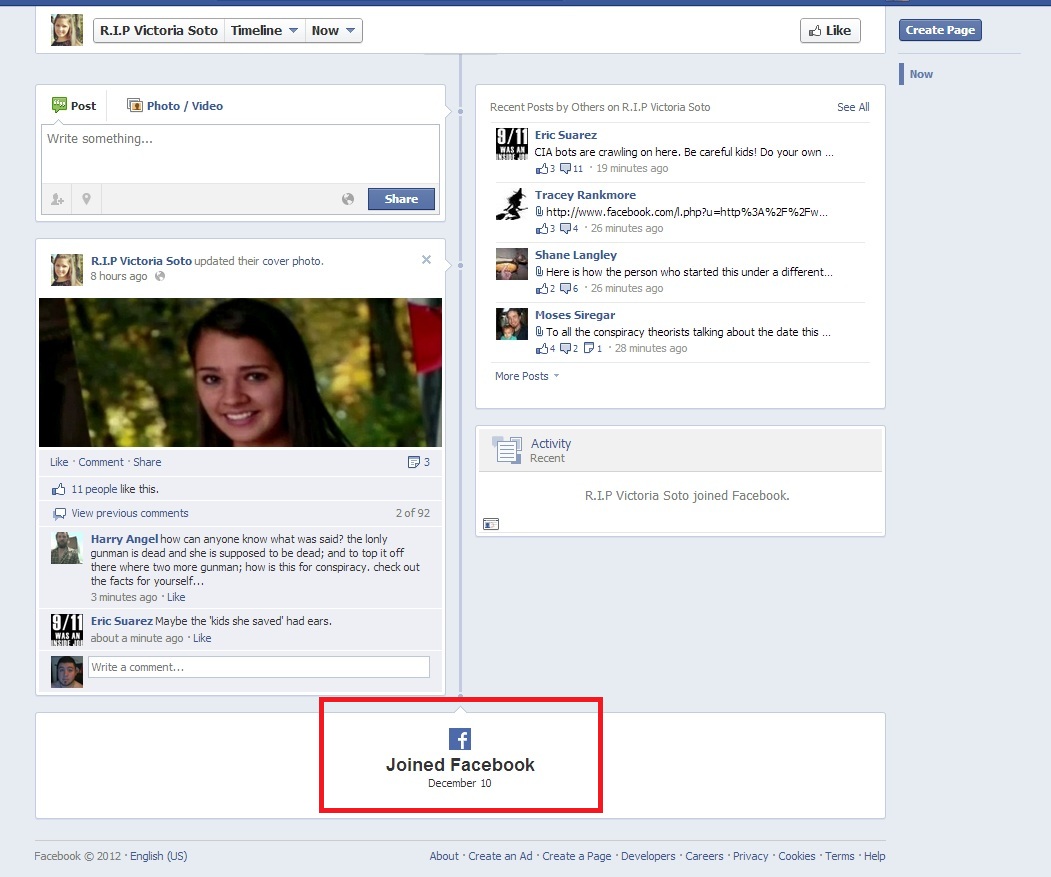Click Tracey Rankmore's witch avatar
Screen dimensions: 1051x877
[x=512, y=204]
